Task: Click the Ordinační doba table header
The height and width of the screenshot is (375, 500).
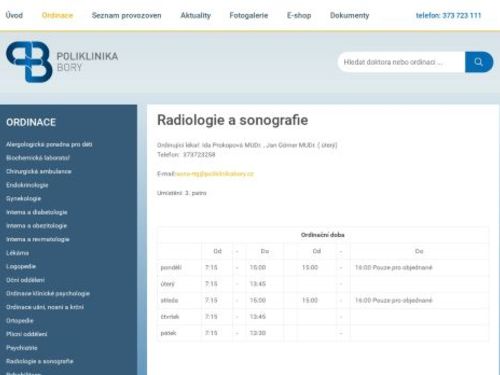Action: pyautogui.click(x=323, y=235)
